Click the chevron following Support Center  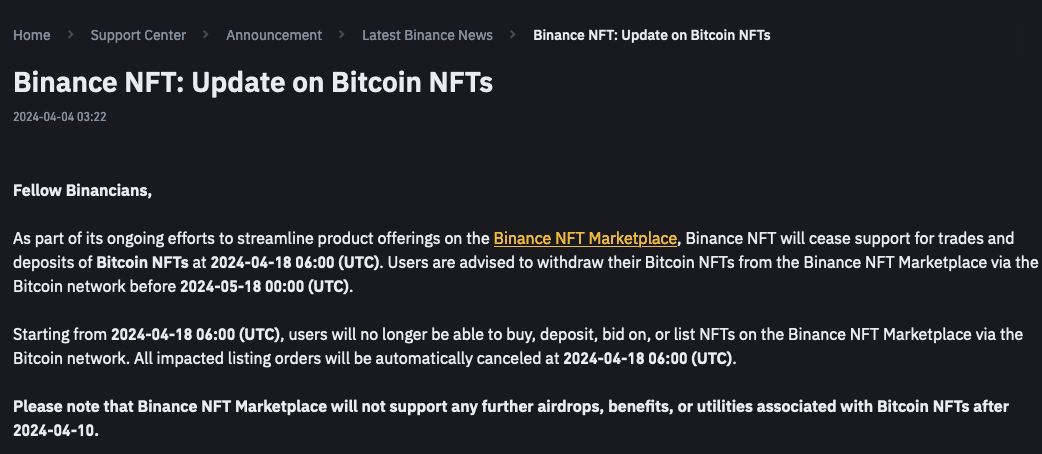point(206,35)
